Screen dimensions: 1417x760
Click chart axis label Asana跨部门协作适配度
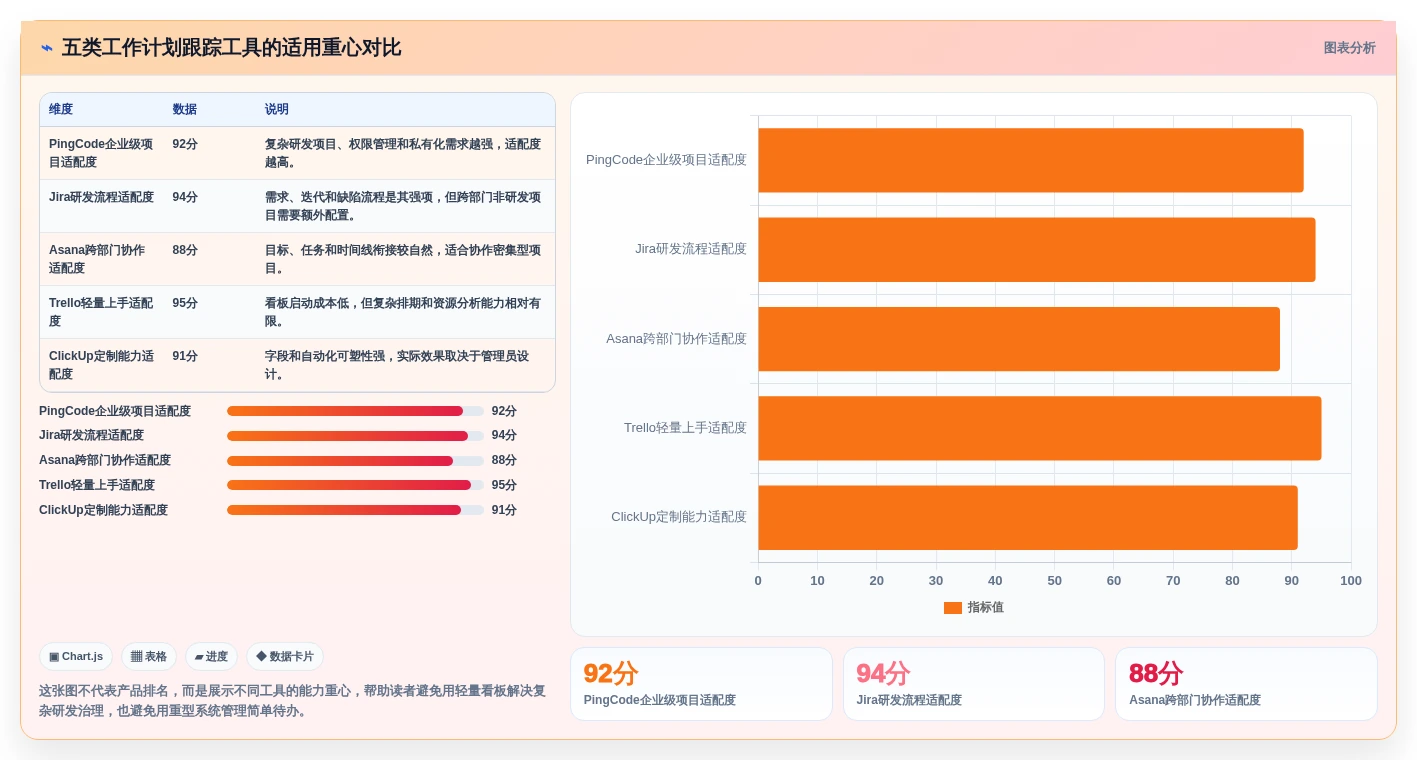pos(676,339)
